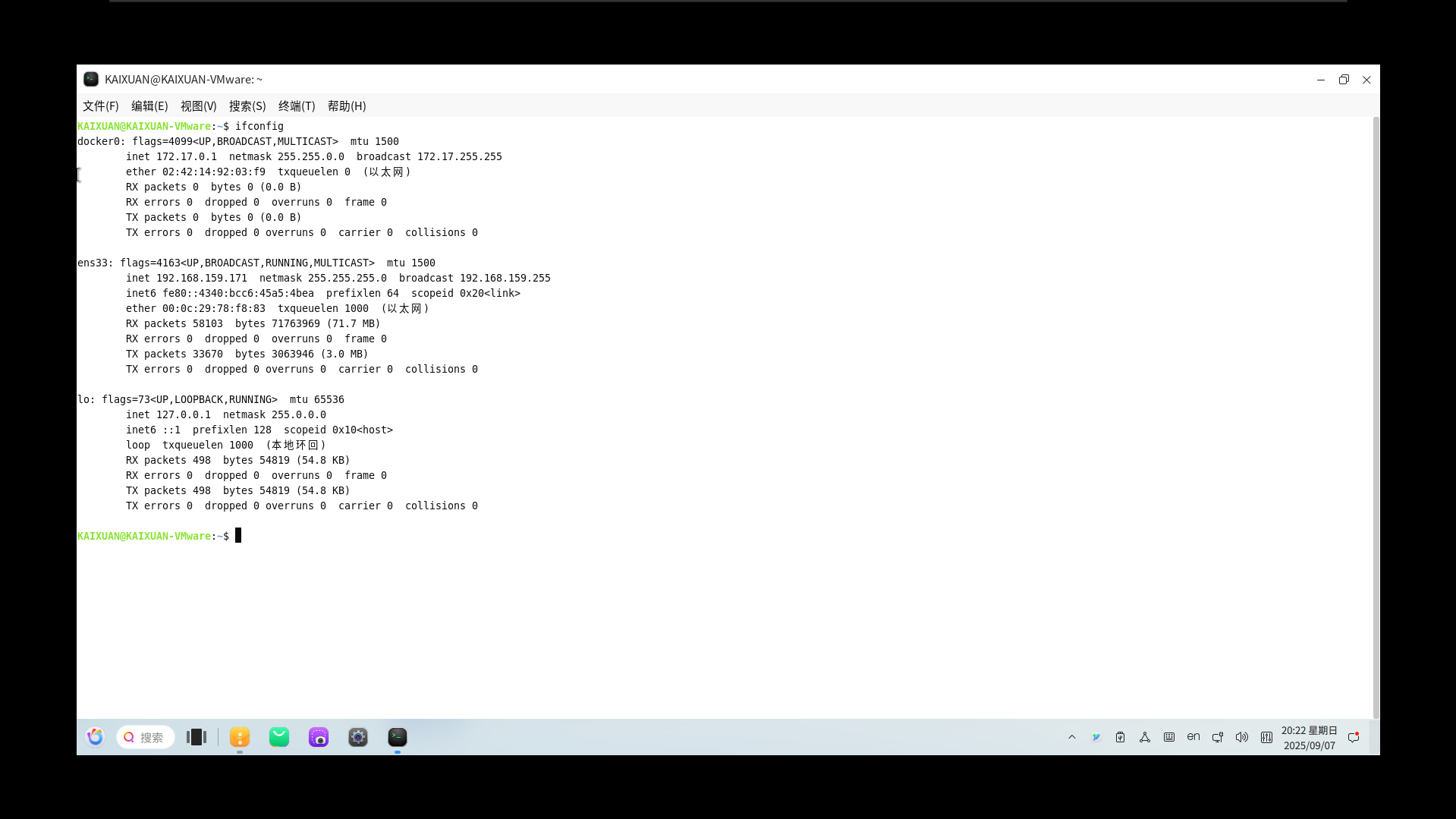Open the USB device tray icon

point(1121,737)
